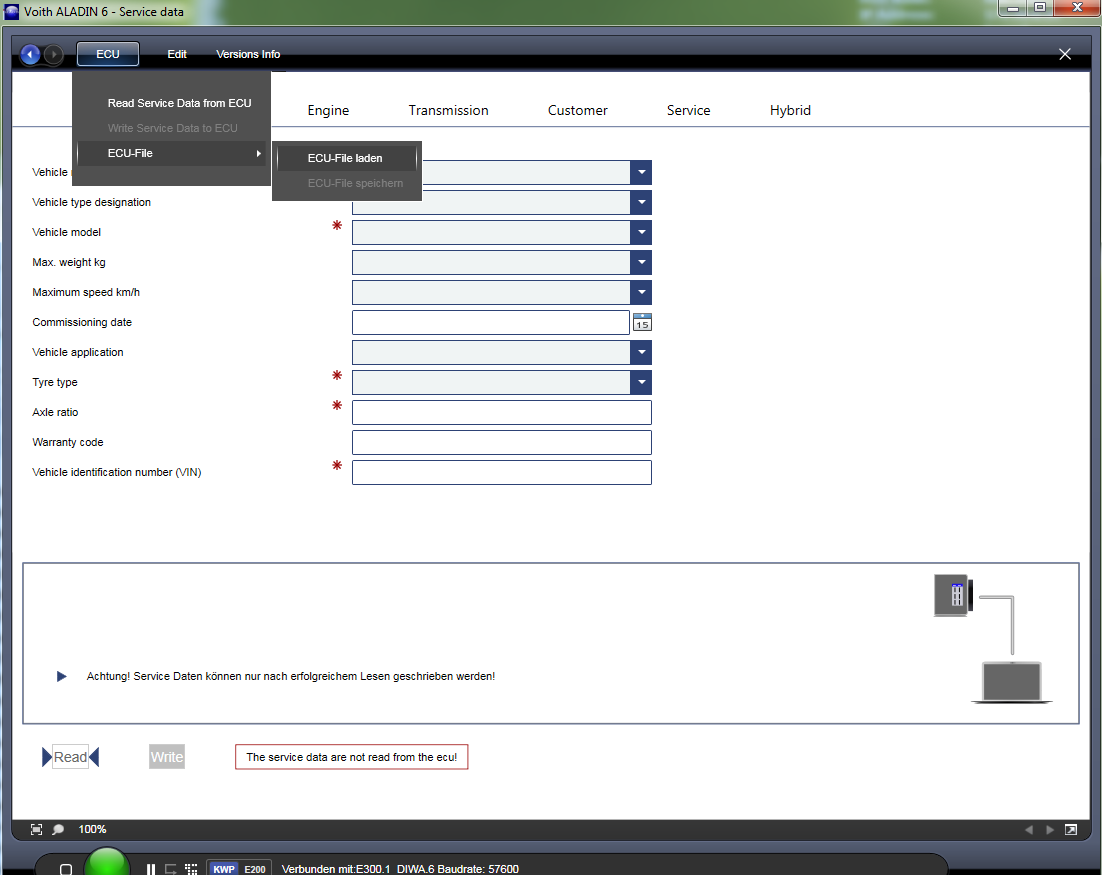Click the dotted grid icon in status bar
Viewport: 1102px width, 875px height.
tap(191, 869)
